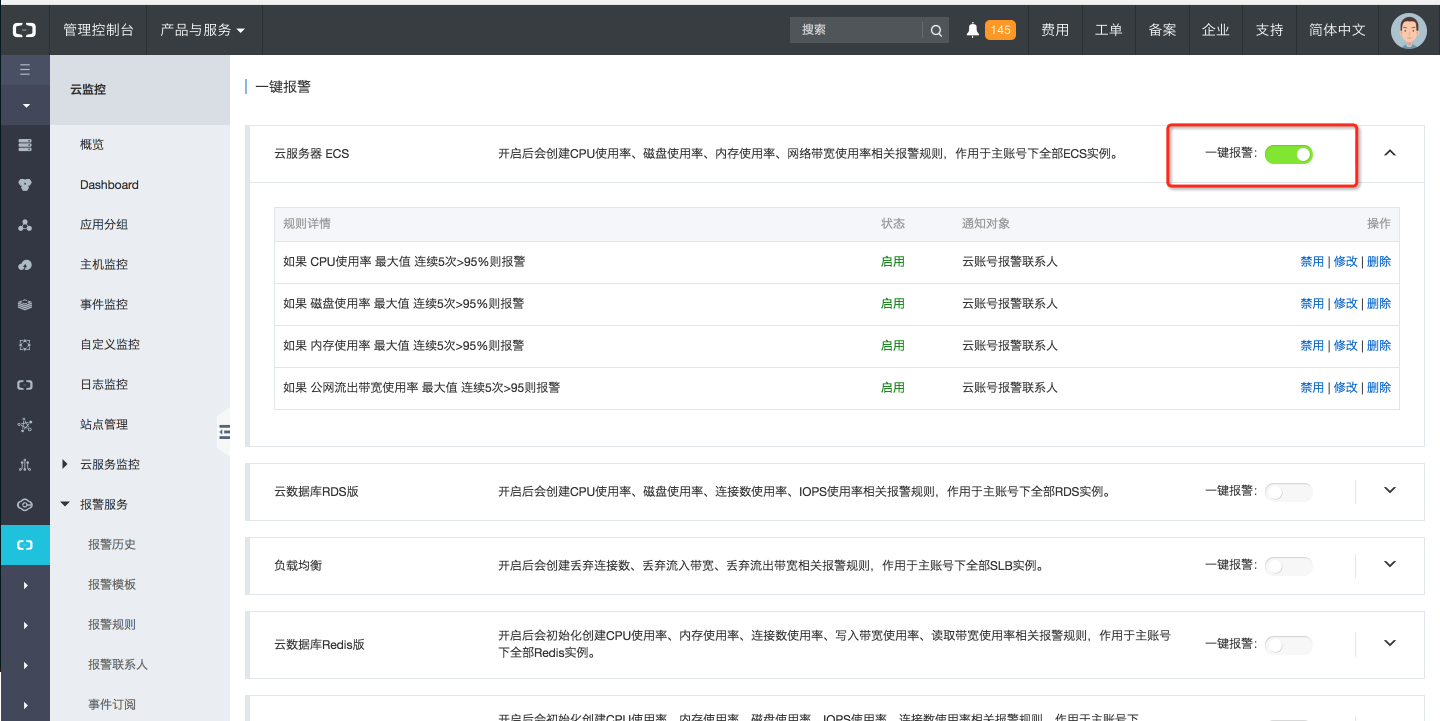Open the 支持 menu
This screenshot has width=1440, height=721.
pyautogui.click(x=1269, y=30)
